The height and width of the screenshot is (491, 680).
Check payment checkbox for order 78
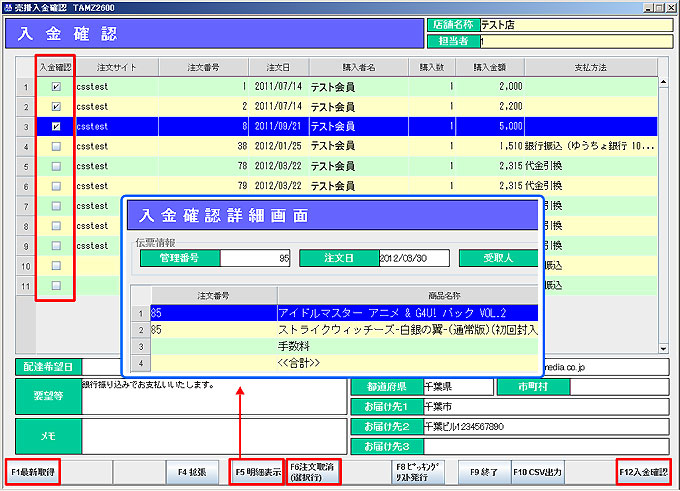[x=56, y=167]
